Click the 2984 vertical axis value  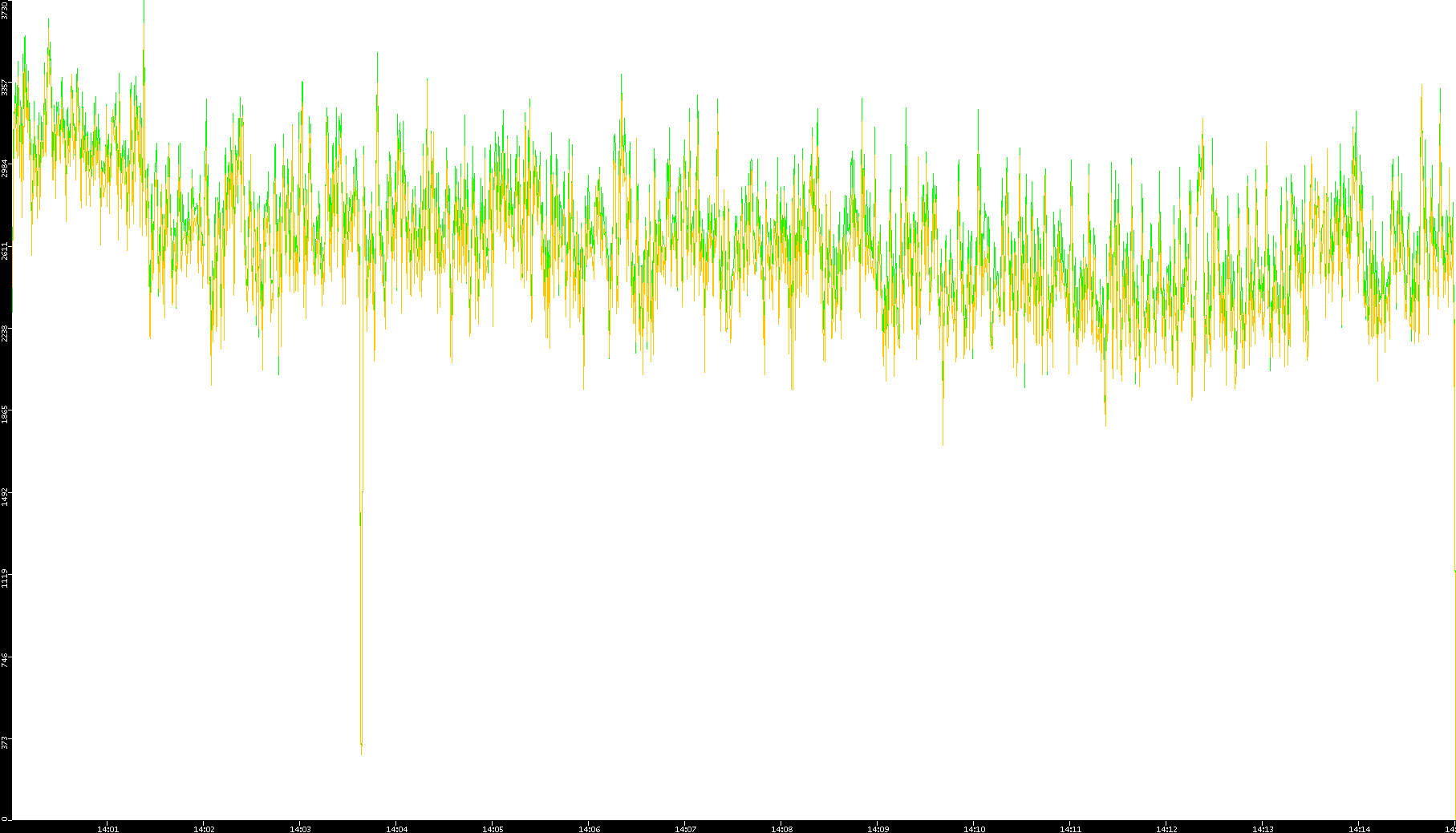[6, 169]
